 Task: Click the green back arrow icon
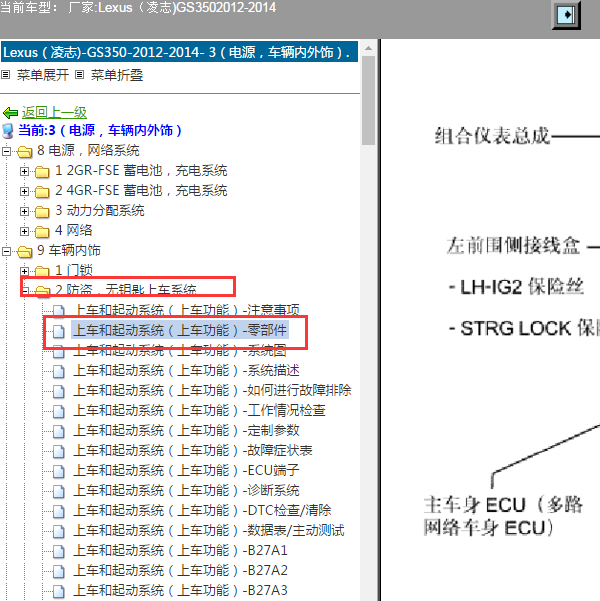coord(10,113)
